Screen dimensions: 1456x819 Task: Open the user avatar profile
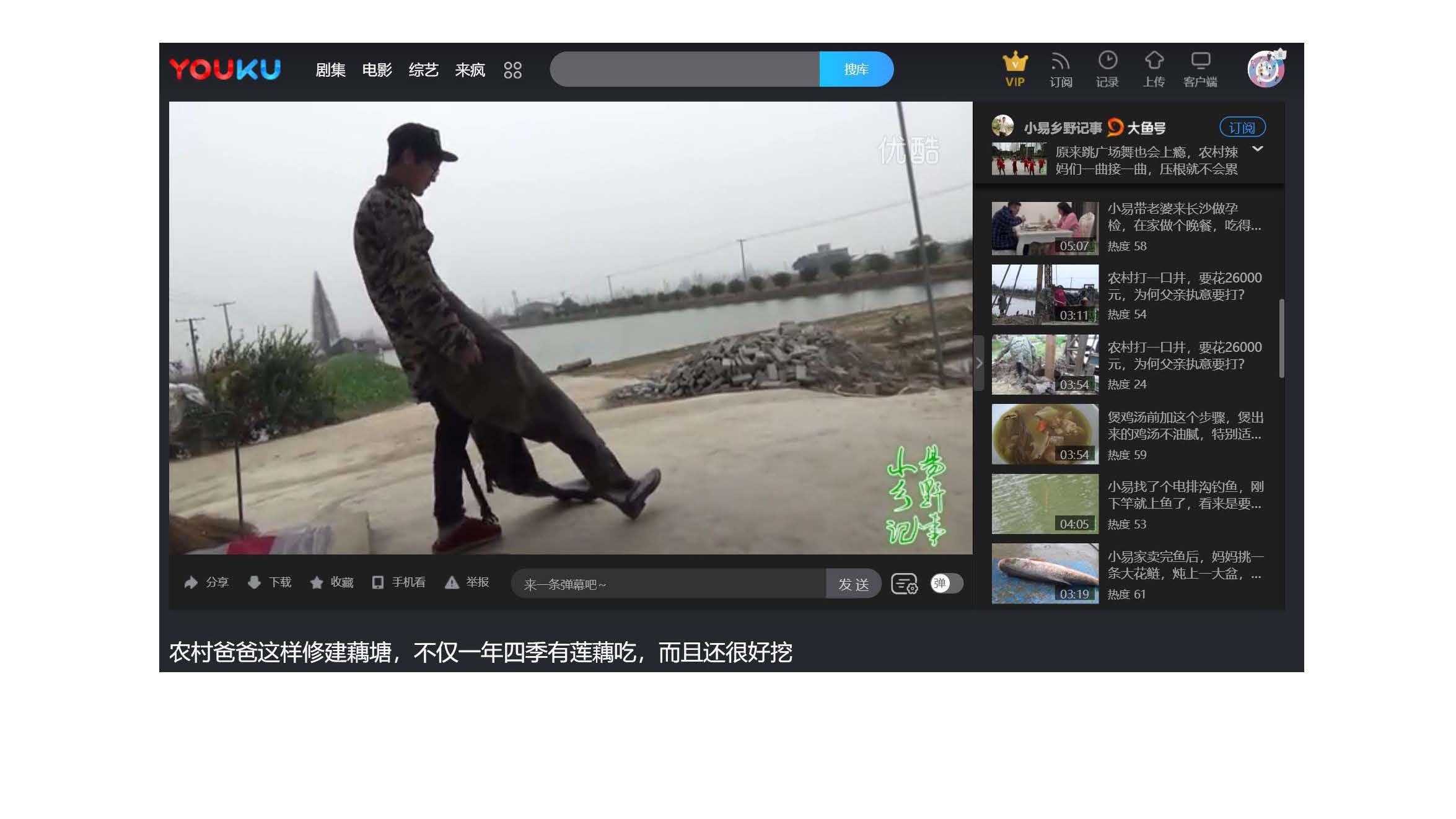coord(1266,69)
